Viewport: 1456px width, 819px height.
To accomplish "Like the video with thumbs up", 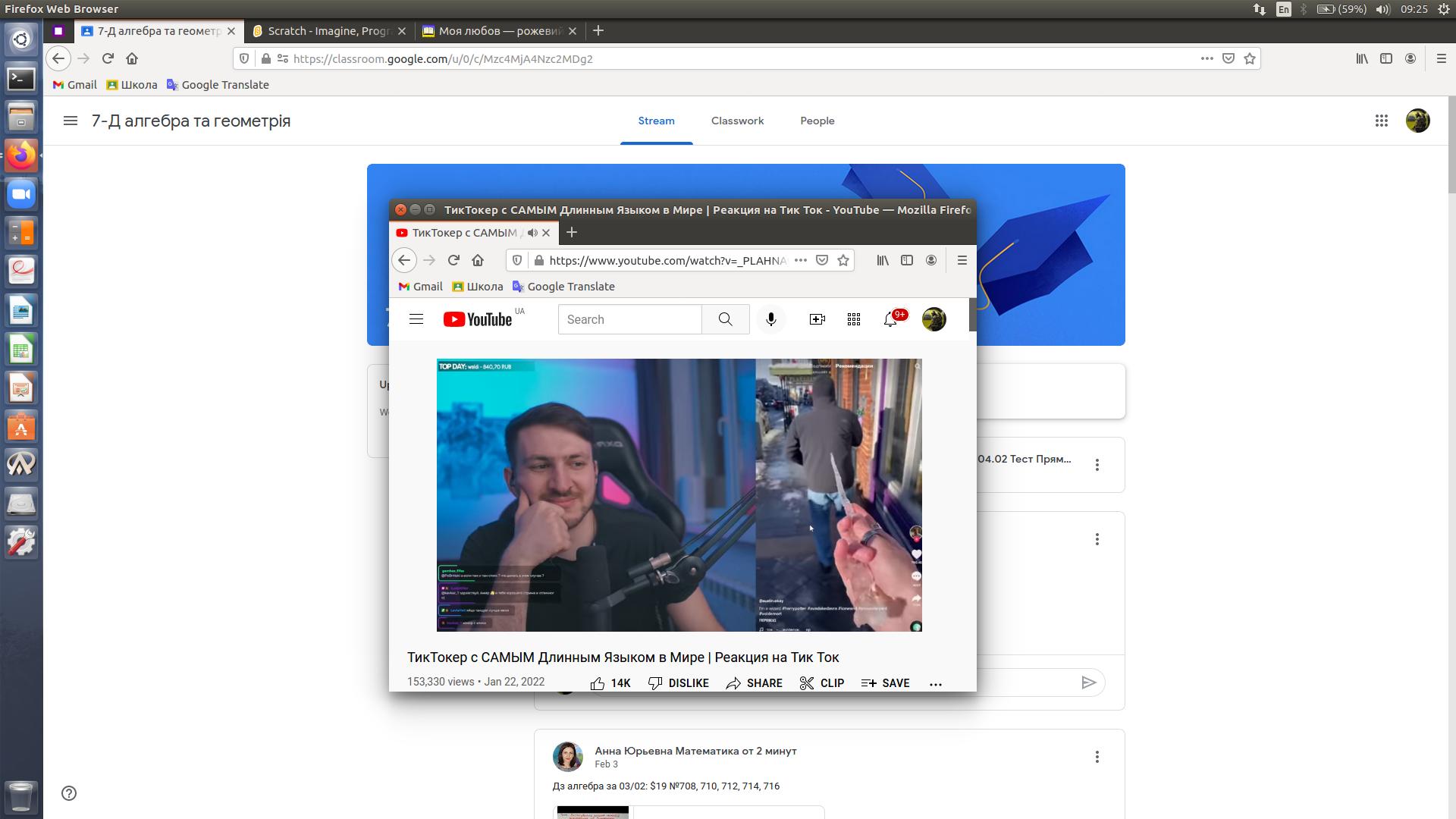I will [598, 682].
